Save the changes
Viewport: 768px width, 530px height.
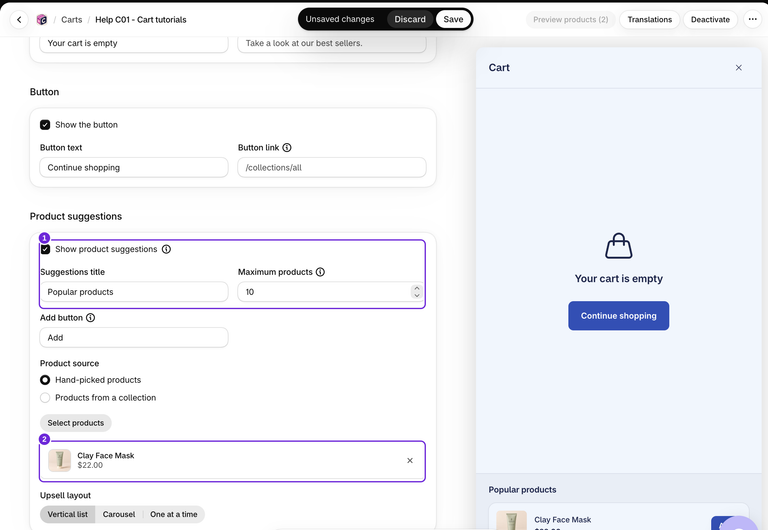point(453,19)
